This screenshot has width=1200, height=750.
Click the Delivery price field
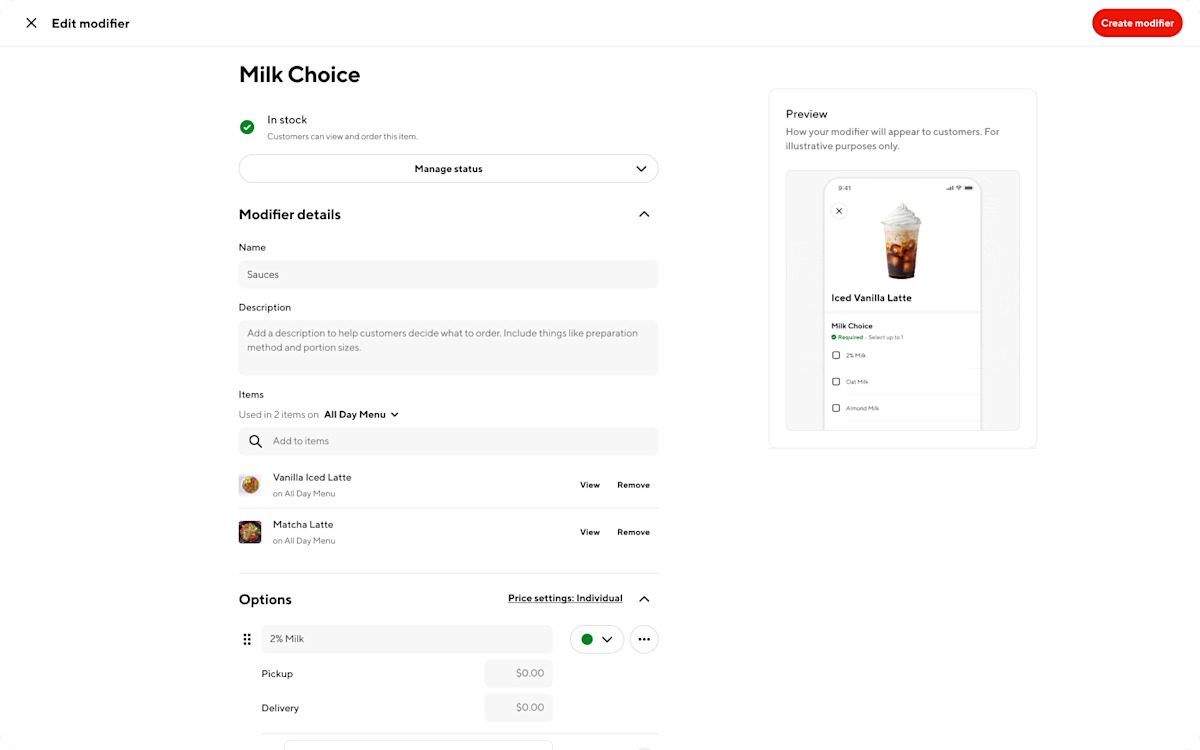pyautogui.click(x=518, y=708)
